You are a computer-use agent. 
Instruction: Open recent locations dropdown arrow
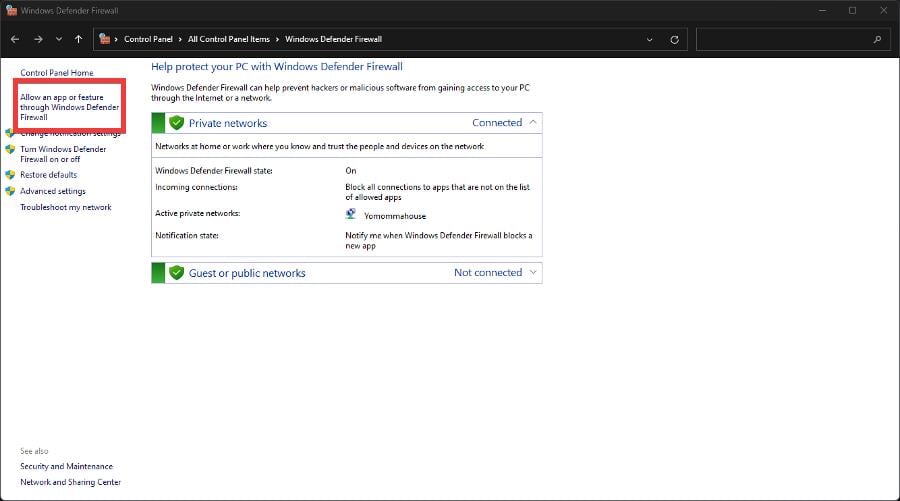pos(59,39)
